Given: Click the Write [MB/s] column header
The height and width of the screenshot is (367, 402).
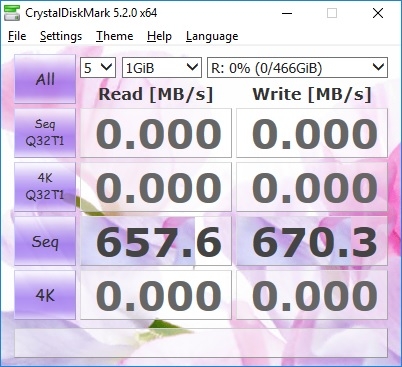Looking at the screenshot, I should (312, 94).
